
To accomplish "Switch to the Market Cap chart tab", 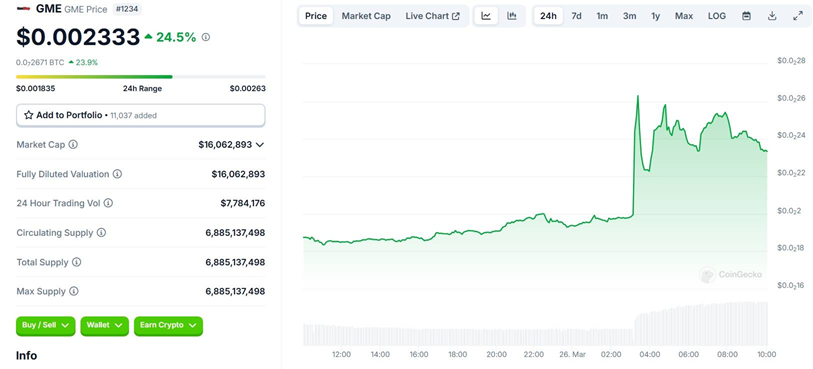I will 366,16.
